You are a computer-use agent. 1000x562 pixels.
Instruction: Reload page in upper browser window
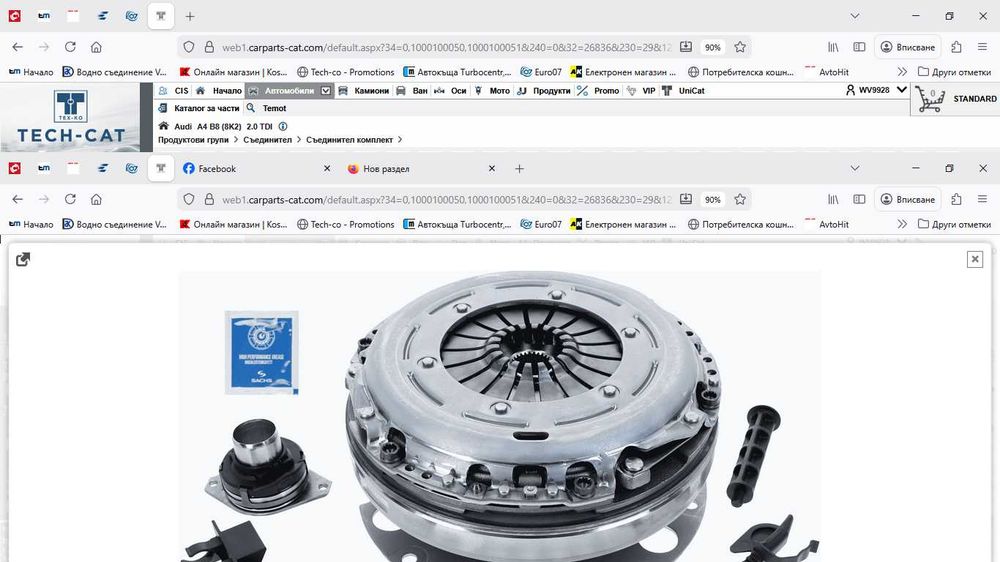[70, 47]
